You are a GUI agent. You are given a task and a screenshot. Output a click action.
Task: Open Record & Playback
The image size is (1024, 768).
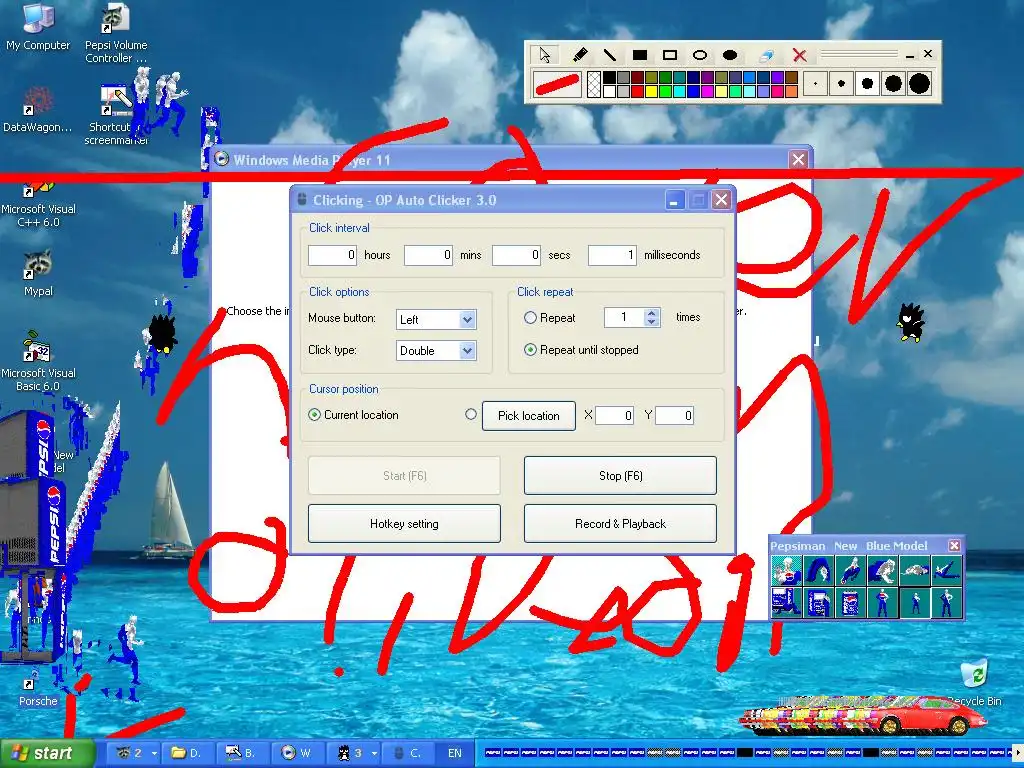(x=620, y=524)
